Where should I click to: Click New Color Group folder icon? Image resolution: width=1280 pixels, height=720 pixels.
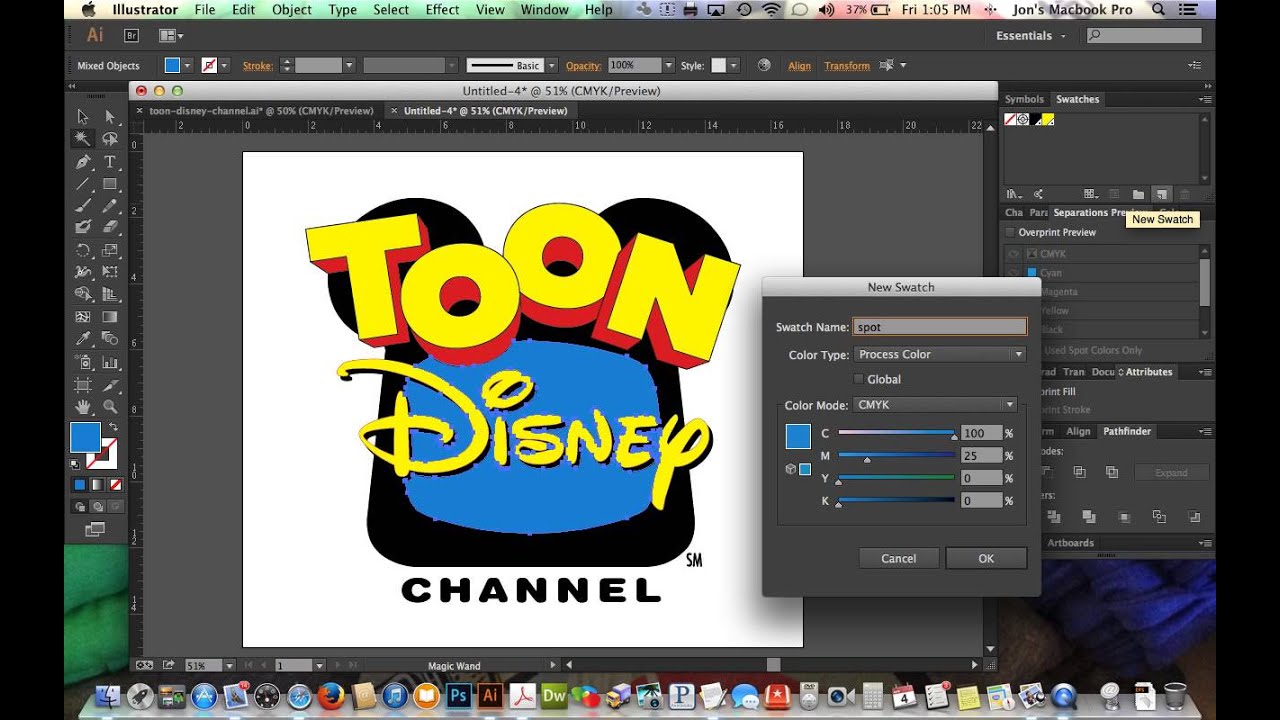coord(1138,194)
